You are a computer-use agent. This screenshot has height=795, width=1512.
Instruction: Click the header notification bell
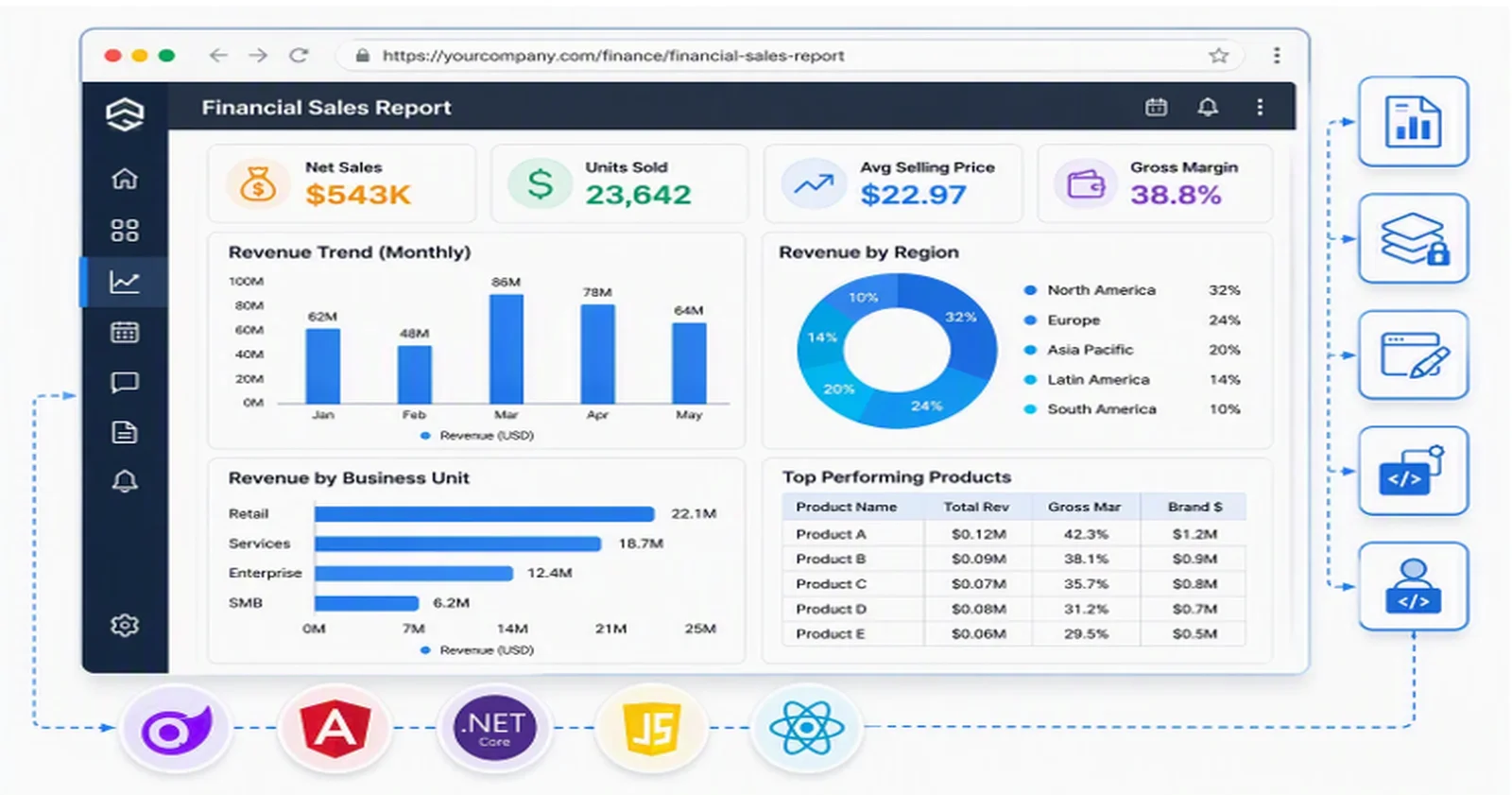point(1208,107)
